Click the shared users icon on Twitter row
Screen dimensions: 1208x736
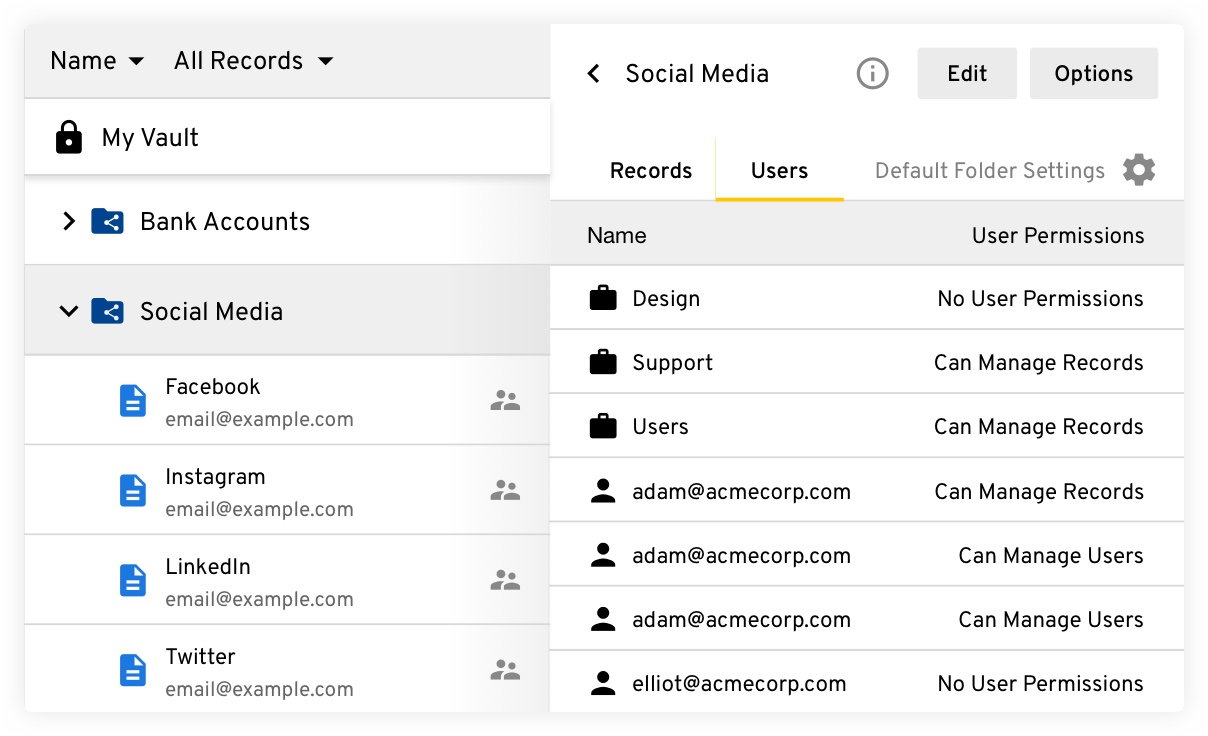505,670
